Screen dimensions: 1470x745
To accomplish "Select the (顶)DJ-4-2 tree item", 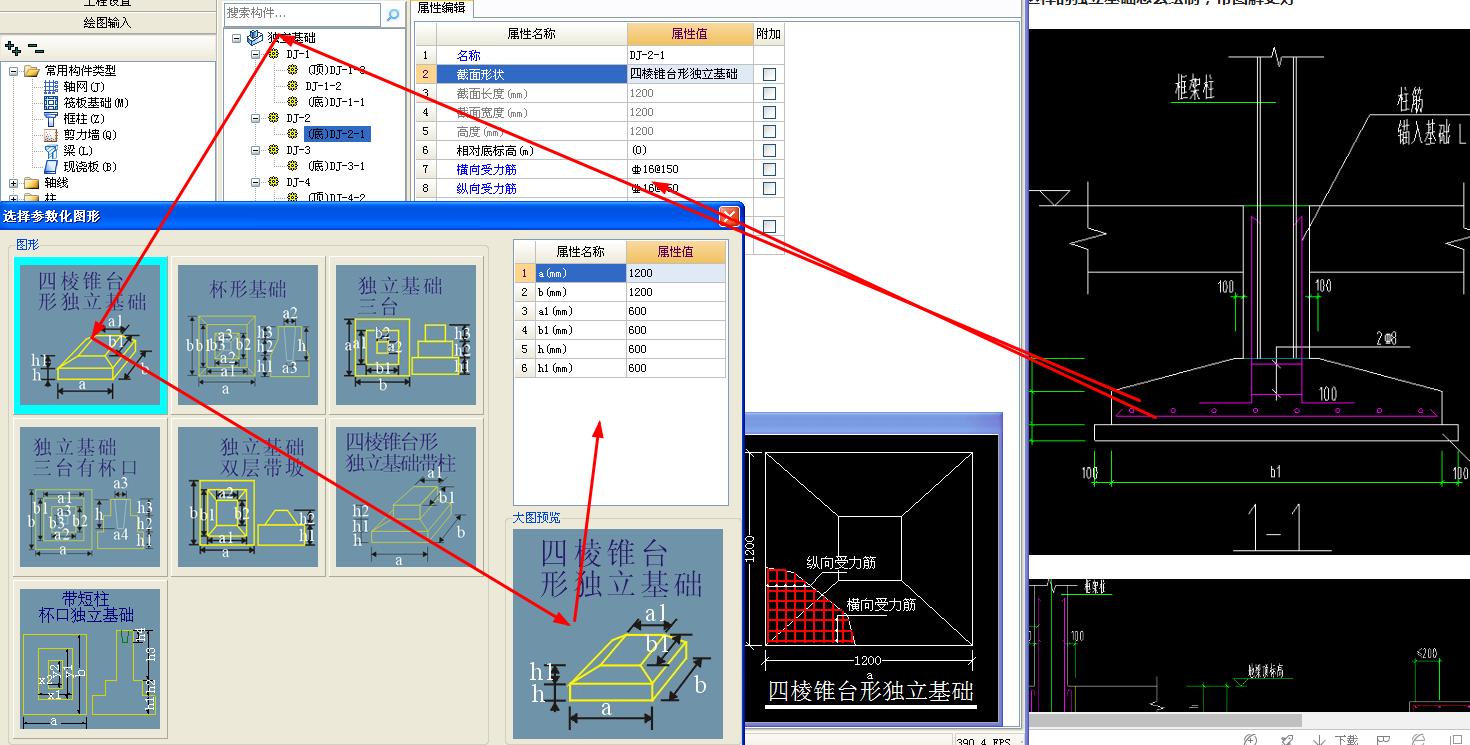I will 336,198.
